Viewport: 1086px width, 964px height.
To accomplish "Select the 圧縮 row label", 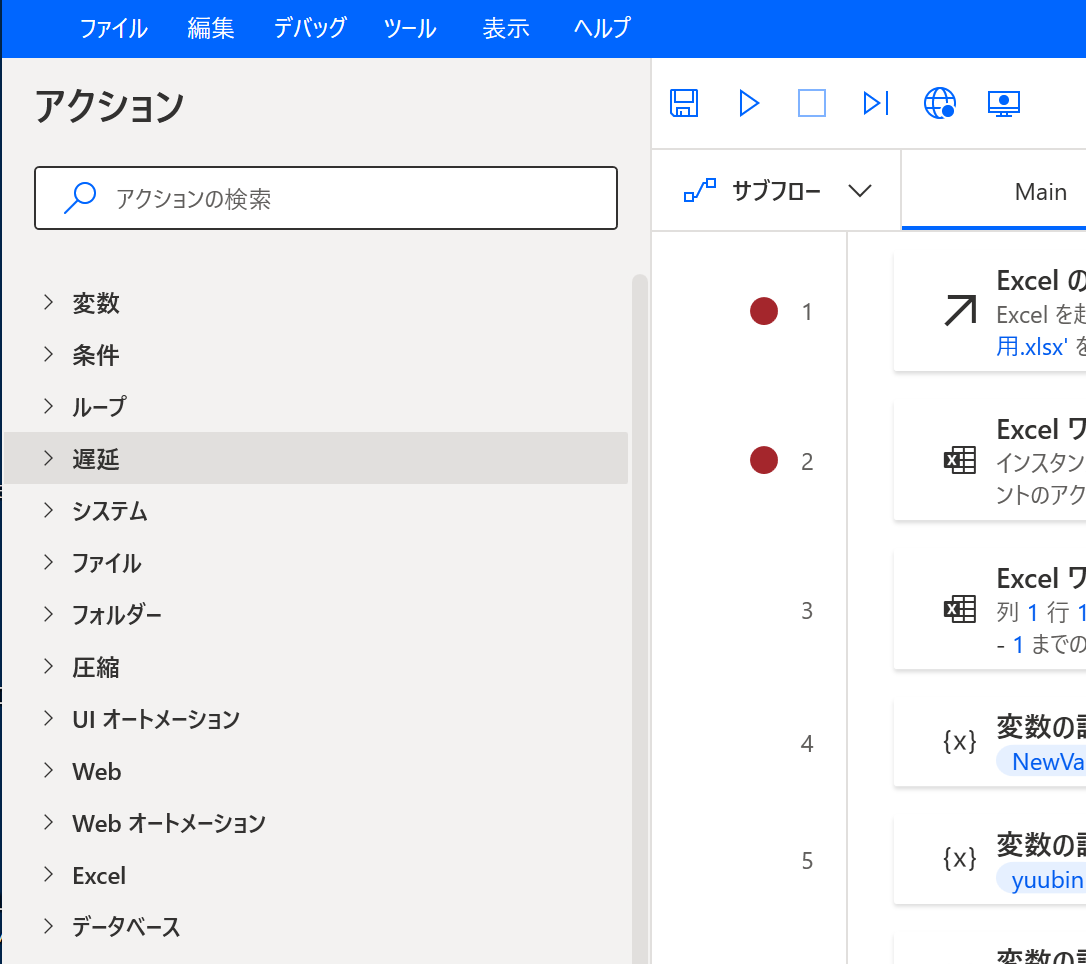I will pos(96,667).
